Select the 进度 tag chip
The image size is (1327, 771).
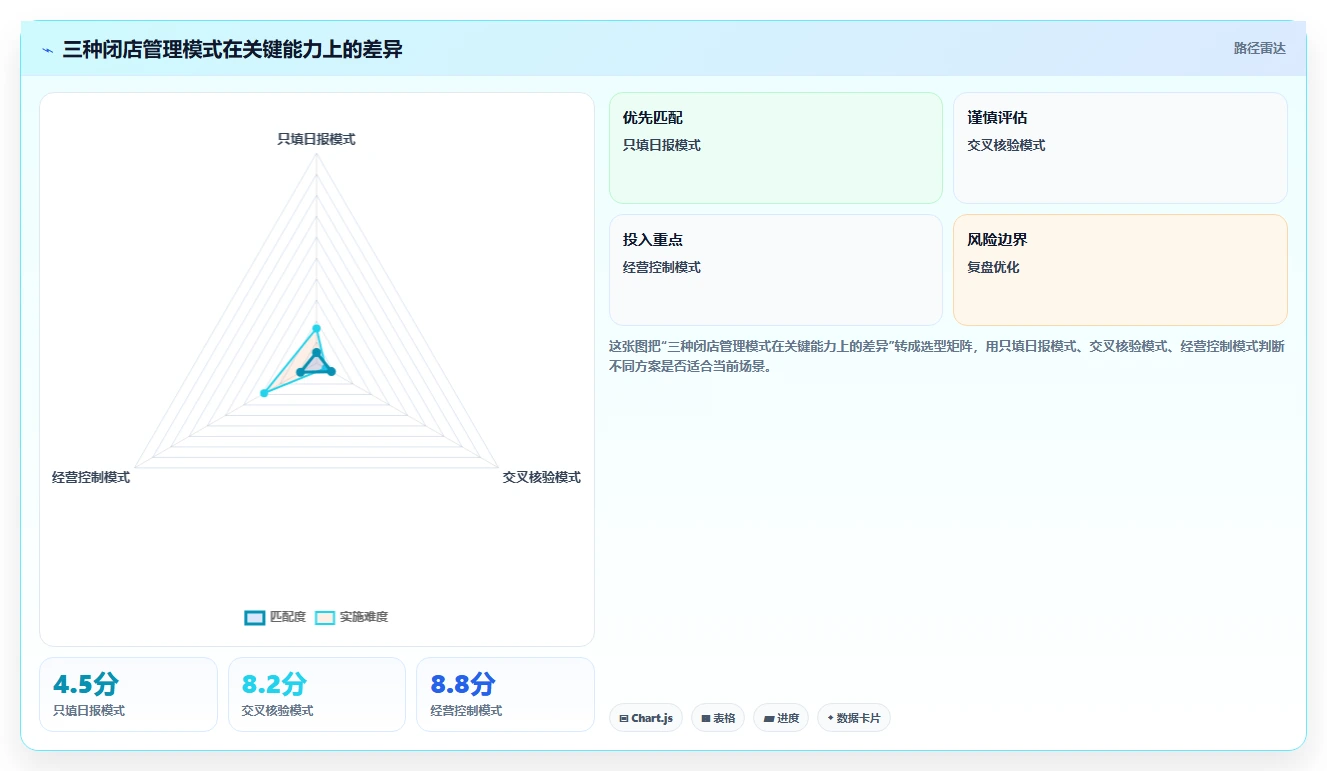click(x=781, y=718)
